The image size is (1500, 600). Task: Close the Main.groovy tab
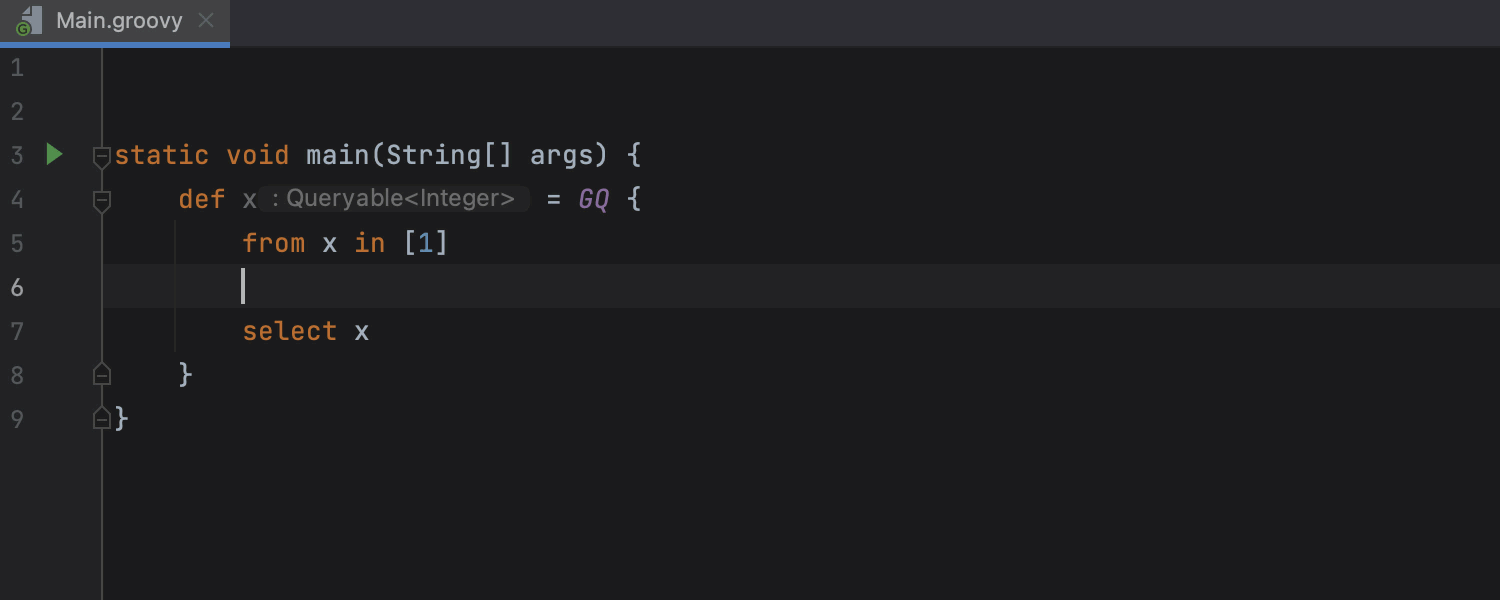coord(206,21)
